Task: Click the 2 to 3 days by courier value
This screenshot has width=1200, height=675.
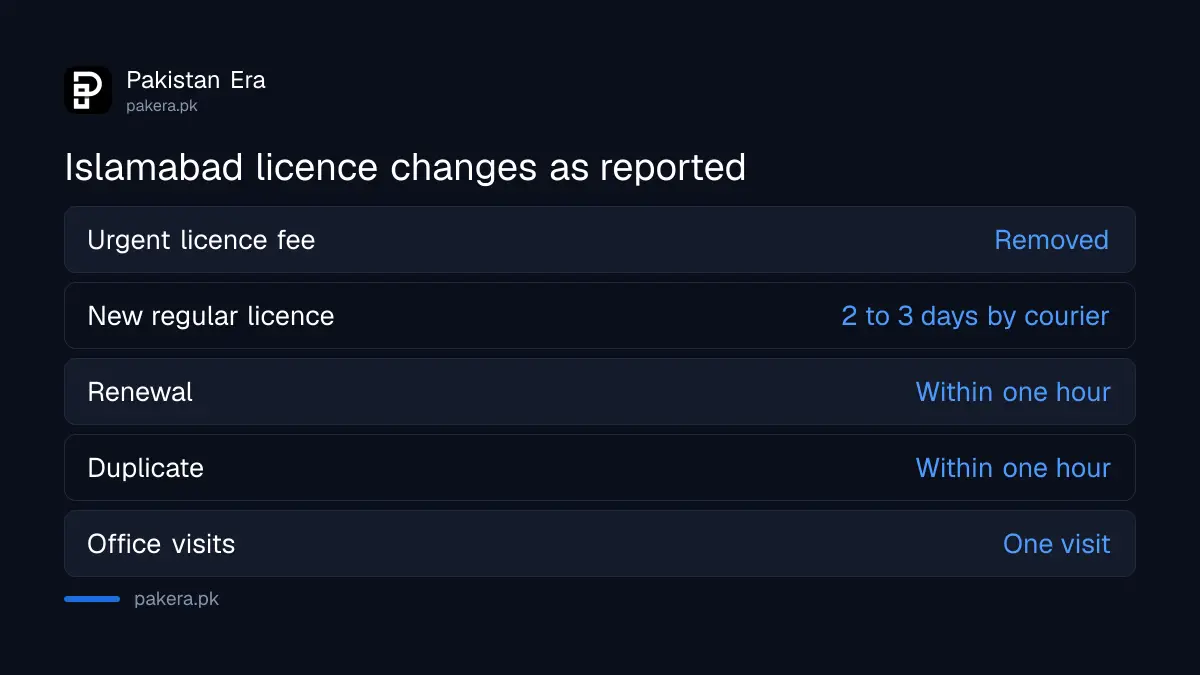Action: tap(975, 316)
